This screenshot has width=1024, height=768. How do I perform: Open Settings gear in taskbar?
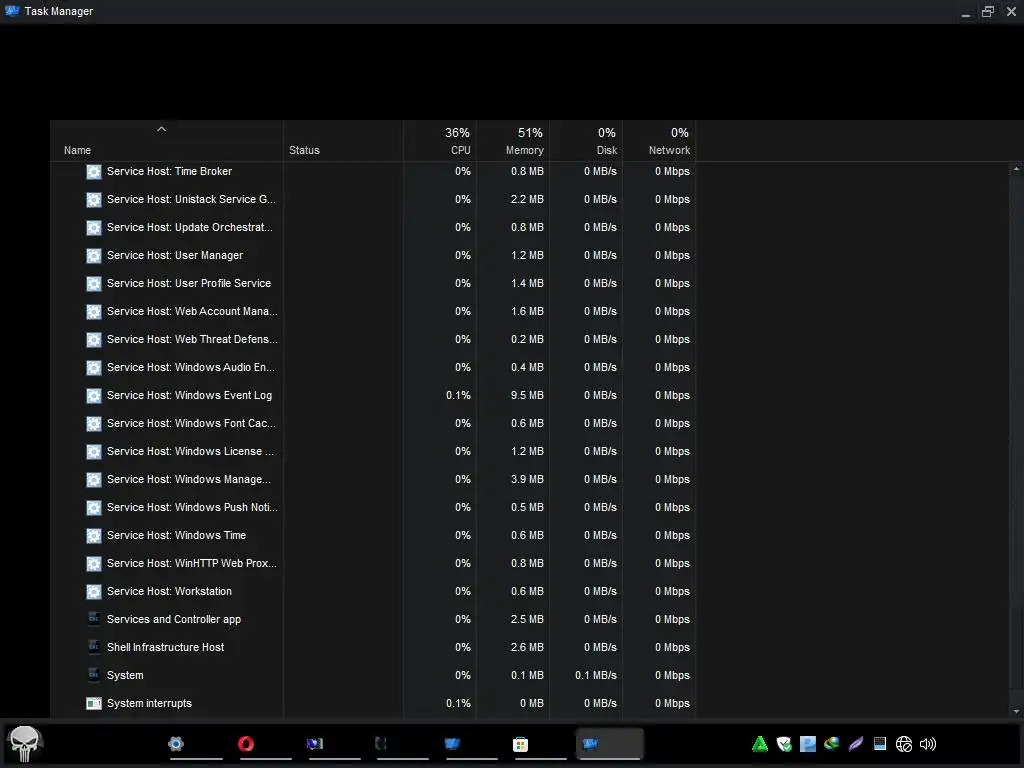tap(176, 744)
